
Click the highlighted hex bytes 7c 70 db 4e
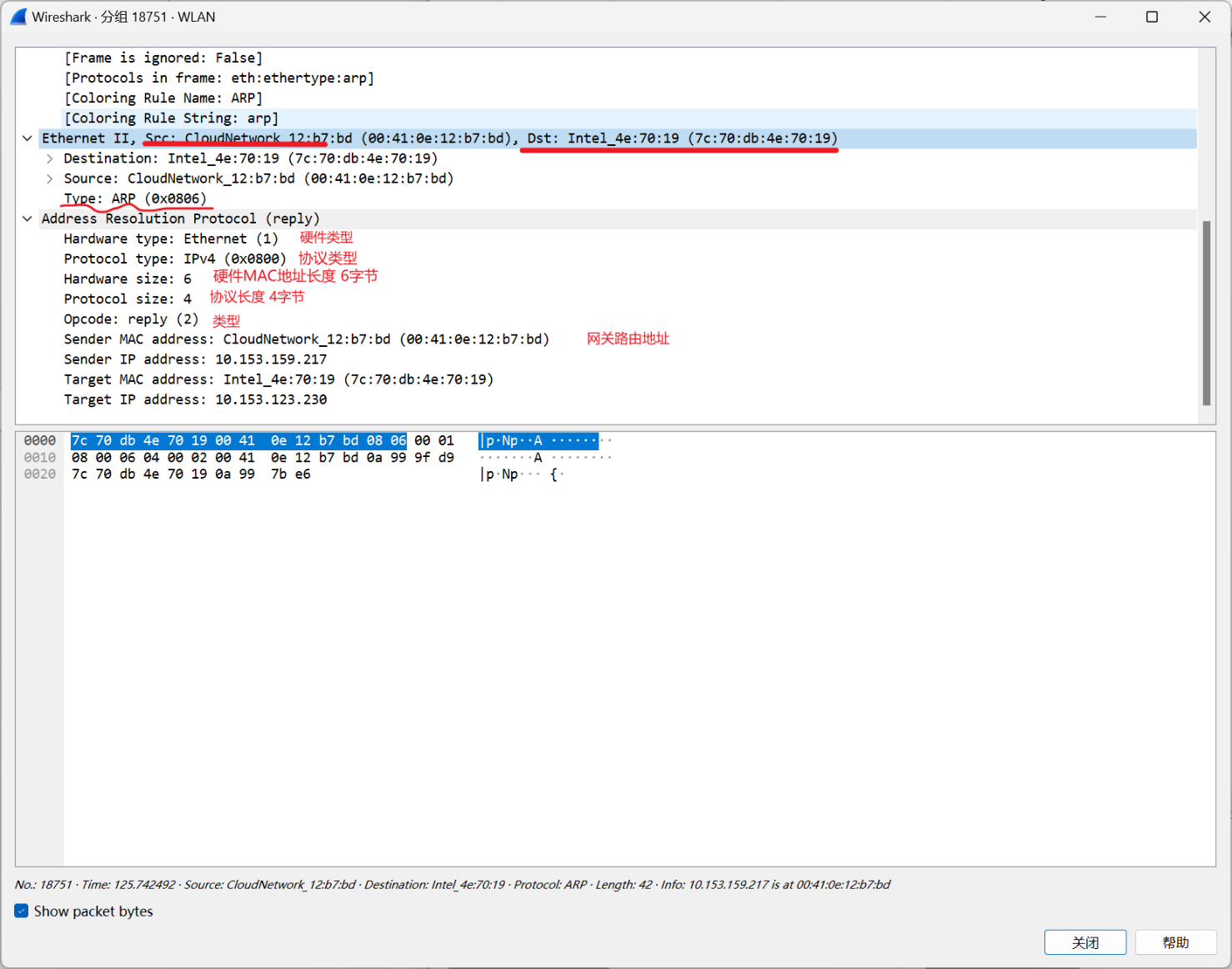(115, 440)
